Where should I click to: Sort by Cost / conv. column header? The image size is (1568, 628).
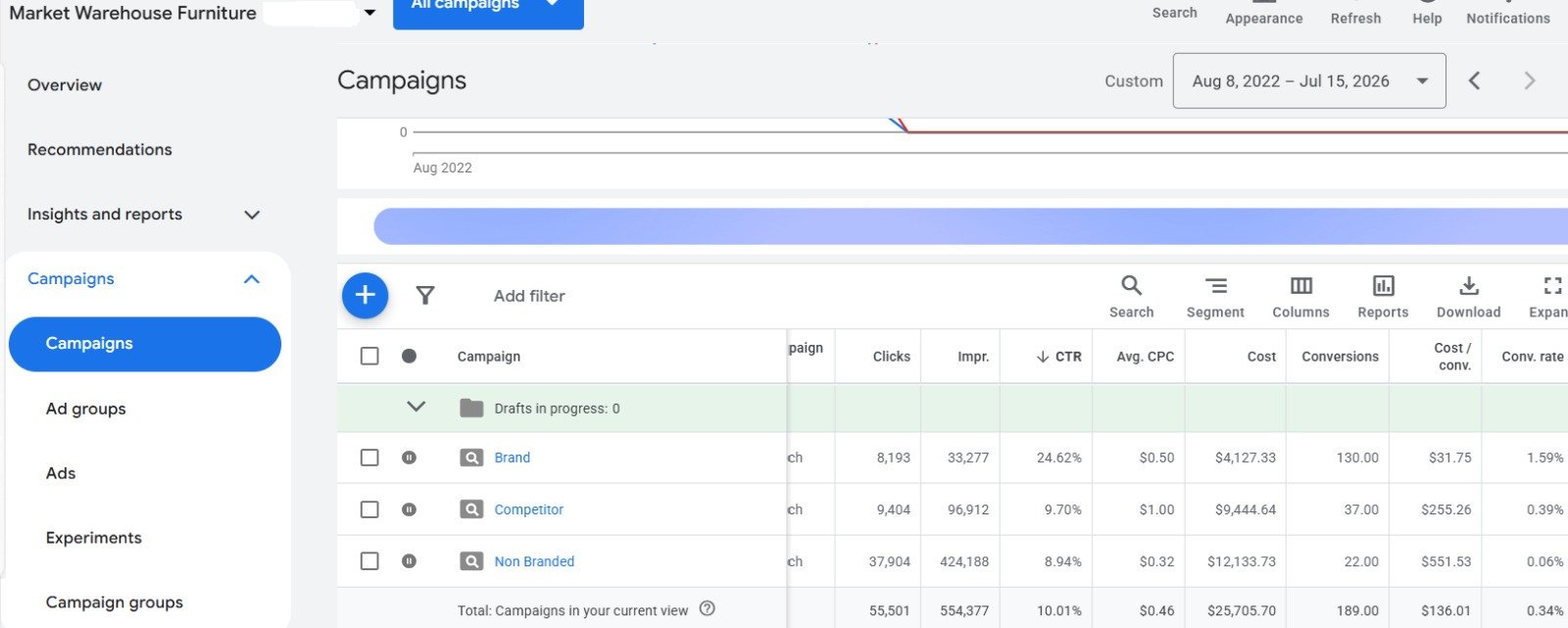pyautogui.click(x=1452, y=357)
